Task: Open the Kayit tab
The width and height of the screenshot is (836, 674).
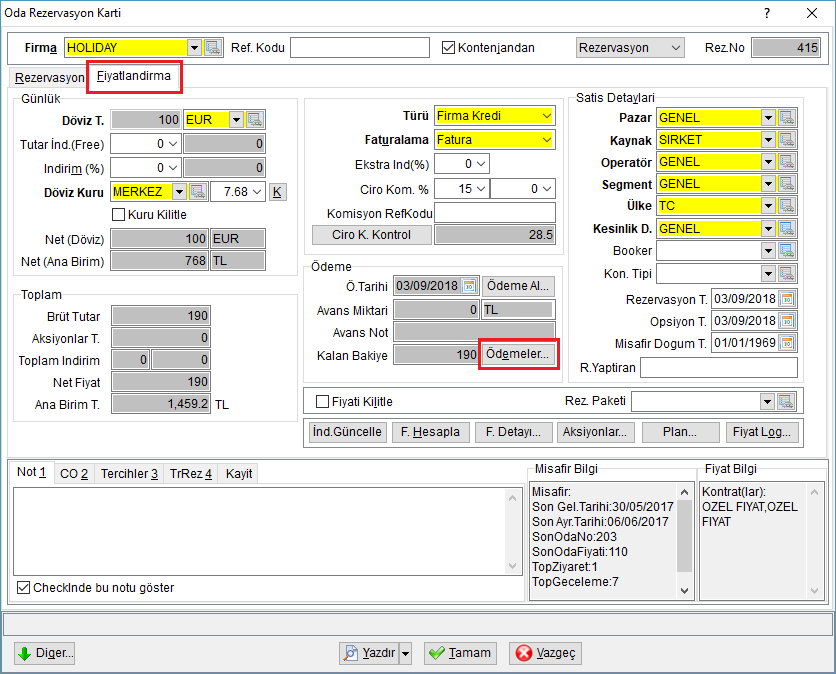Action: pos(239,474)
